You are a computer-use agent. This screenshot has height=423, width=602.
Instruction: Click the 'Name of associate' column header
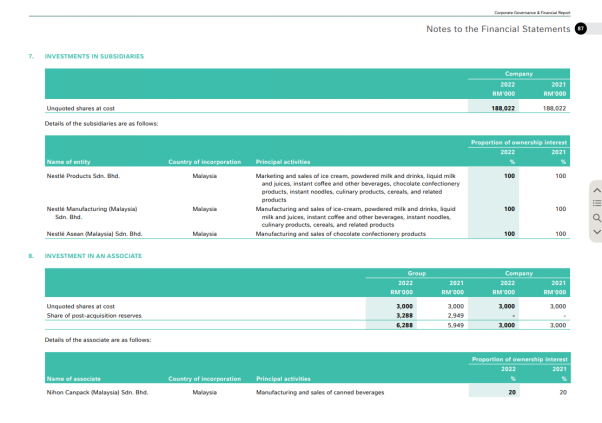pos(74,379)
